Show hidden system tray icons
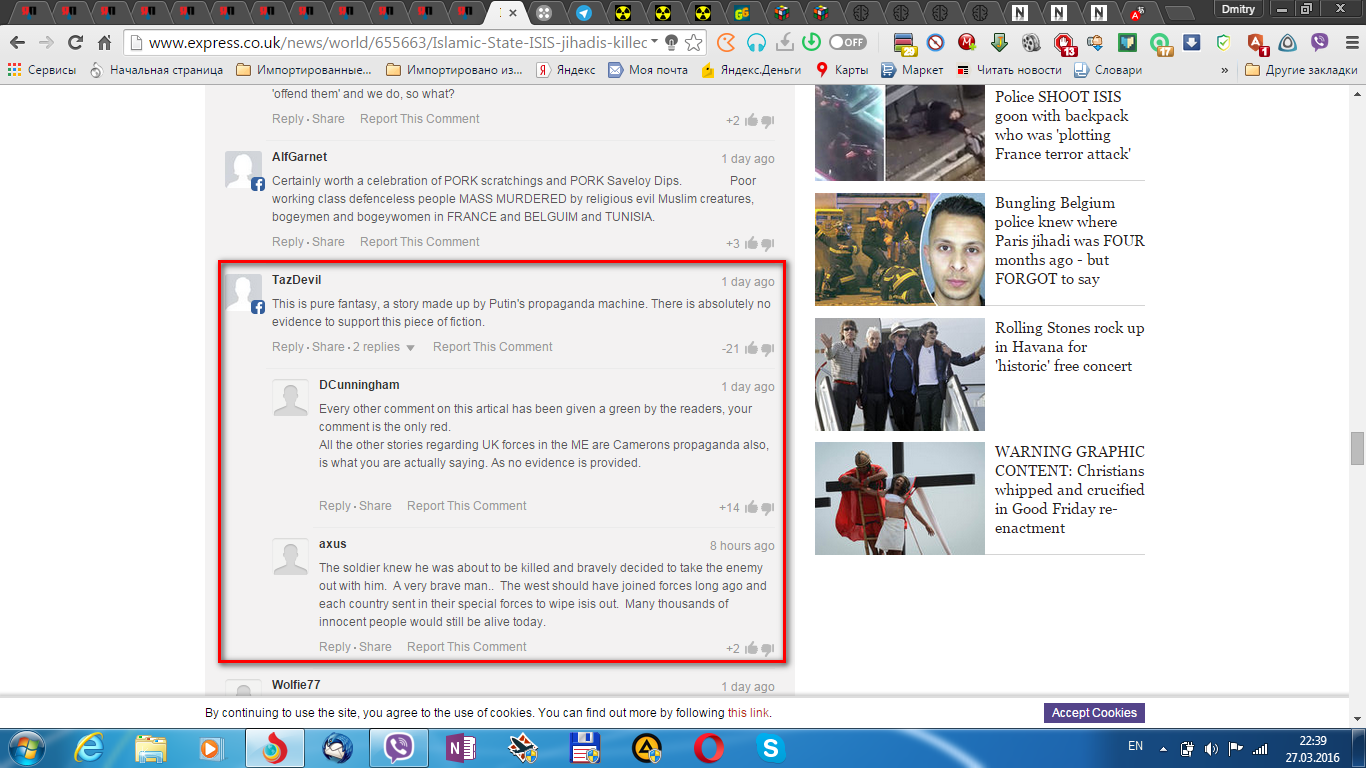 [1163, 748]
